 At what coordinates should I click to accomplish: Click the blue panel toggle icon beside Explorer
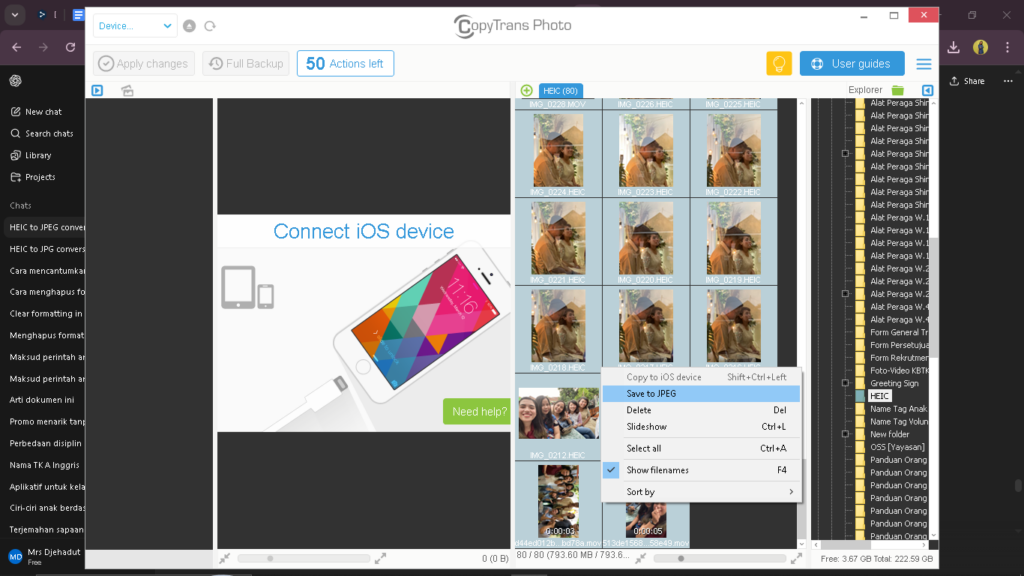click(928, 91)
